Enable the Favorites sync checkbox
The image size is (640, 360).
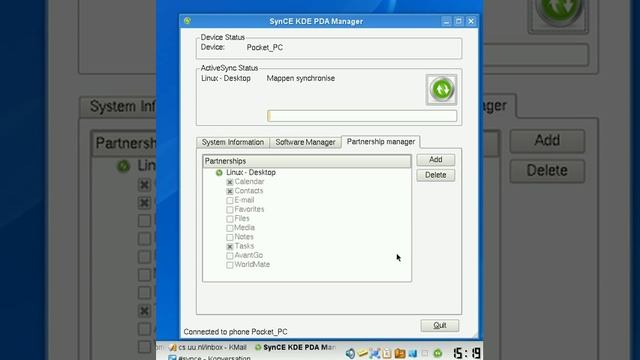point(230,210)
